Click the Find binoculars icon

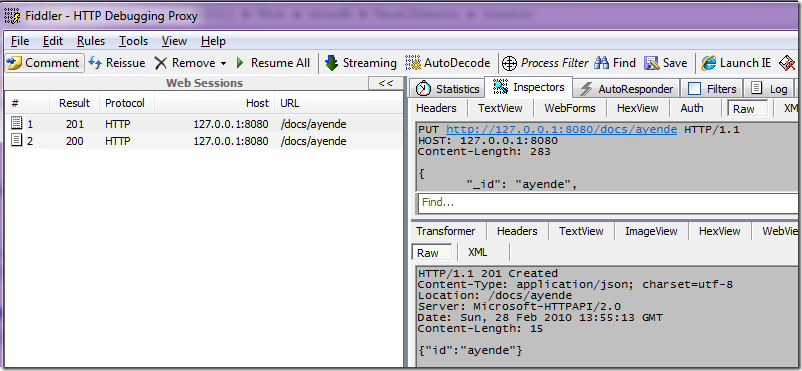point(602,63)
